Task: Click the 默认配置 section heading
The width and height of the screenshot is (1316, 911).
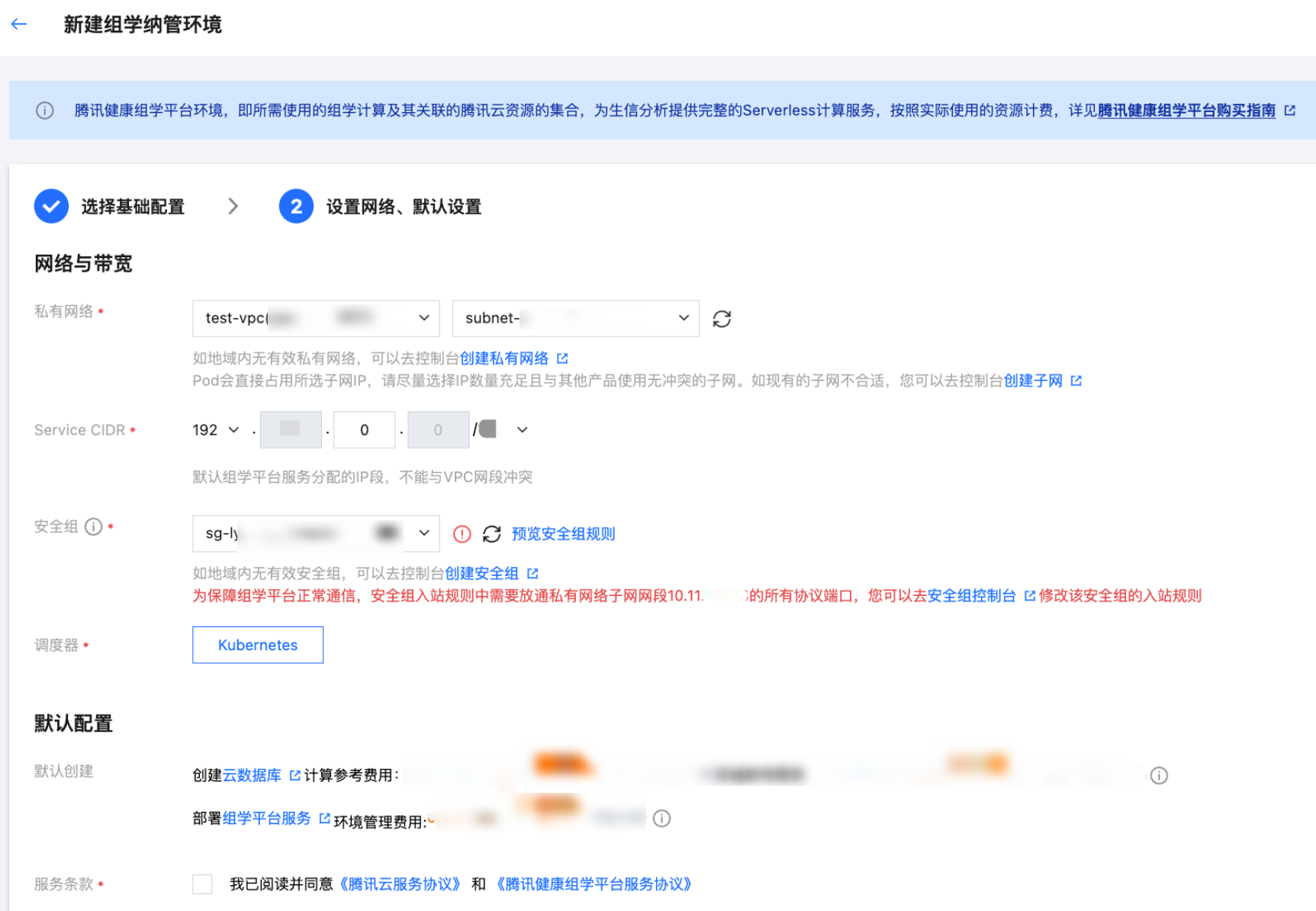Action: 73,723
